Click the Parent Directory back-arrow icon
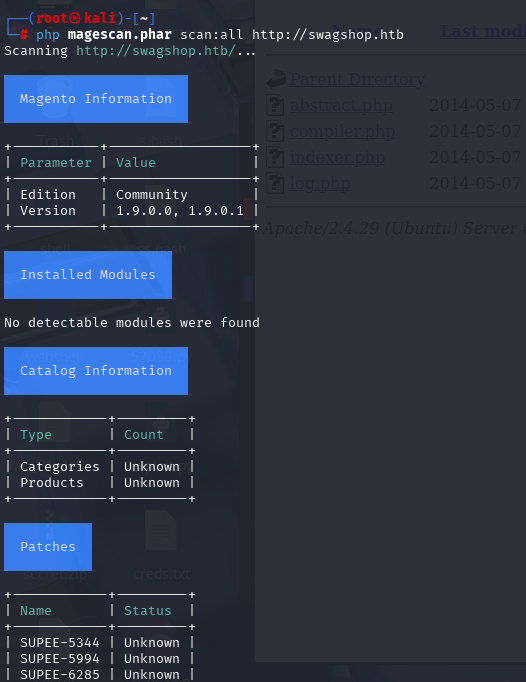This screenshot has width=526, height=682. coord(276,79)
